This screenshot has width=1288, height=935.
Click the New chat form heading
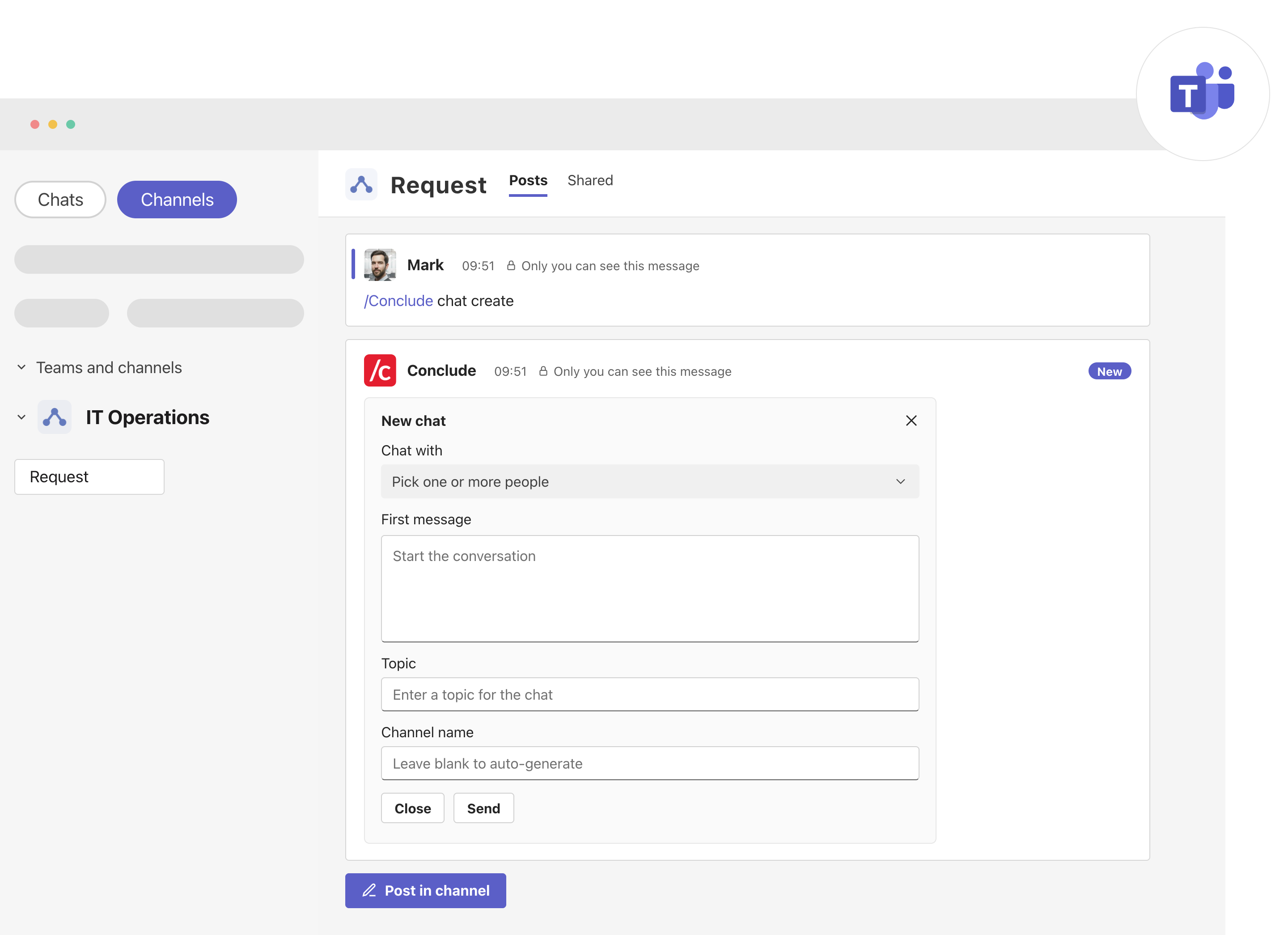413,421
